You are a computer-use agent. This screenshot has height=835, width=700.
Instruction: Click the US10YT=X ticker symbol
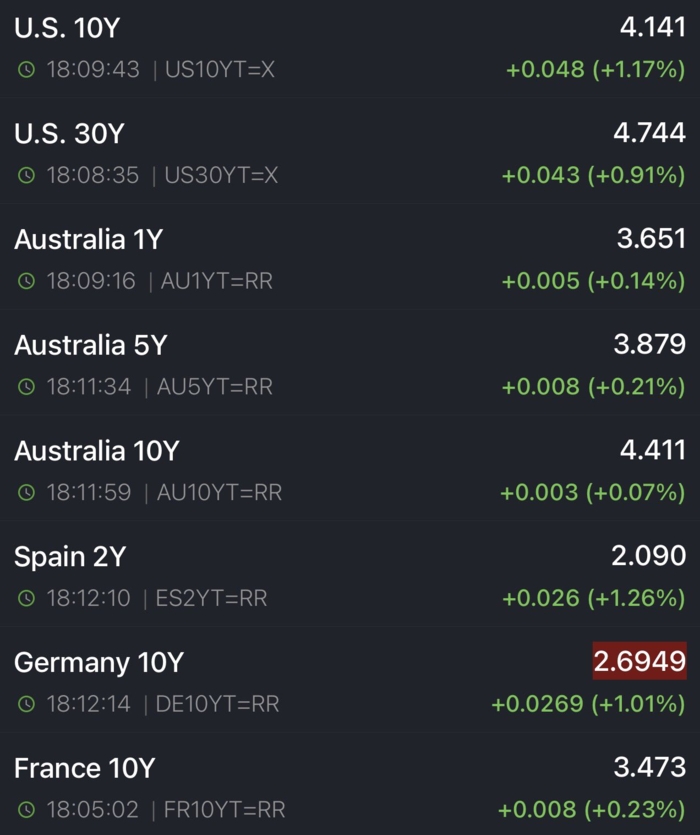220,70
